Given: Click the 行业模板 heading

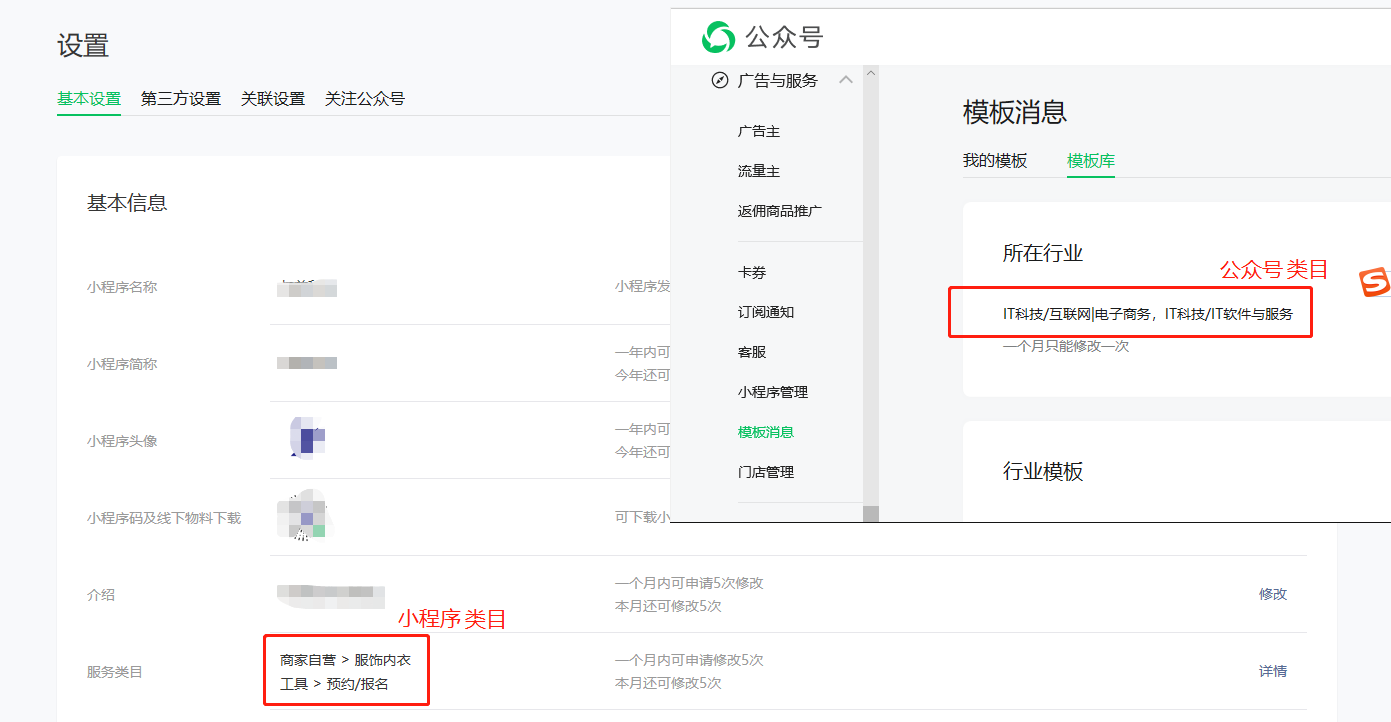Looking at the screenshot, I should 1043,471.
